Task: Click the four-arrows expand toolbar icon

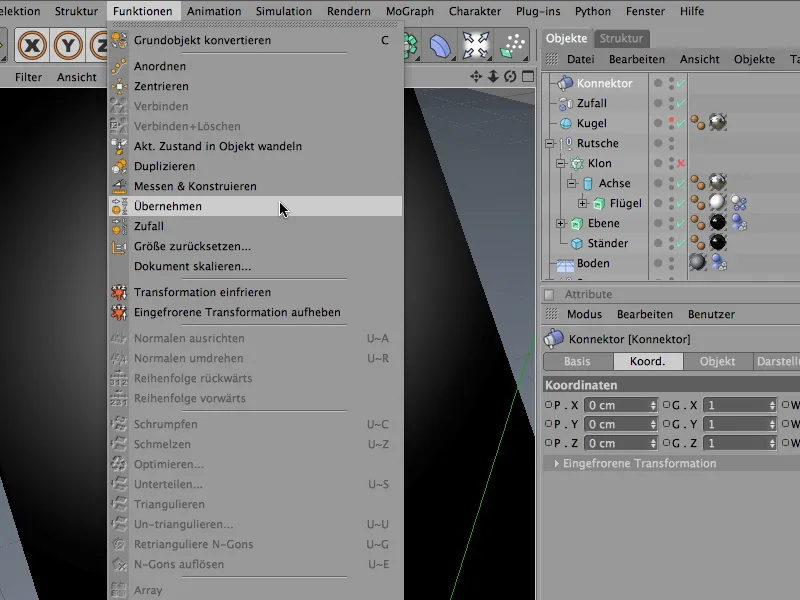Action: (476, 45)
